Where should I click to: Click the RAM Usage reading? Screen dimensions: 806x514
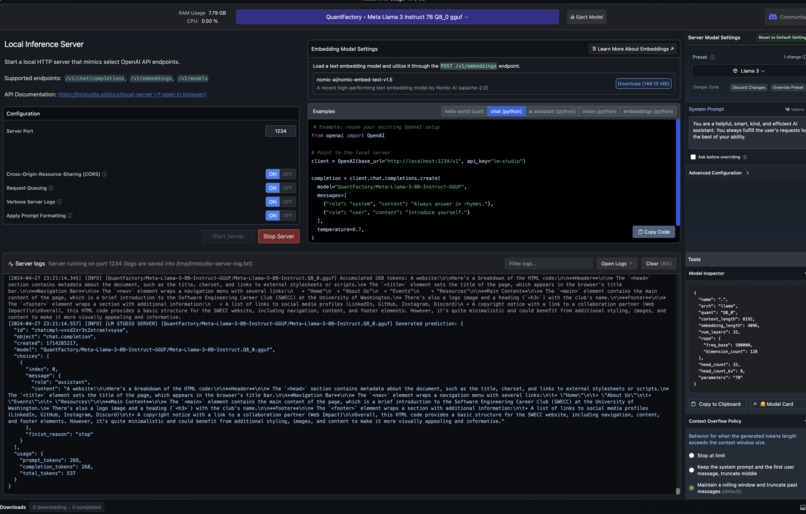click(x=202, y=13)
